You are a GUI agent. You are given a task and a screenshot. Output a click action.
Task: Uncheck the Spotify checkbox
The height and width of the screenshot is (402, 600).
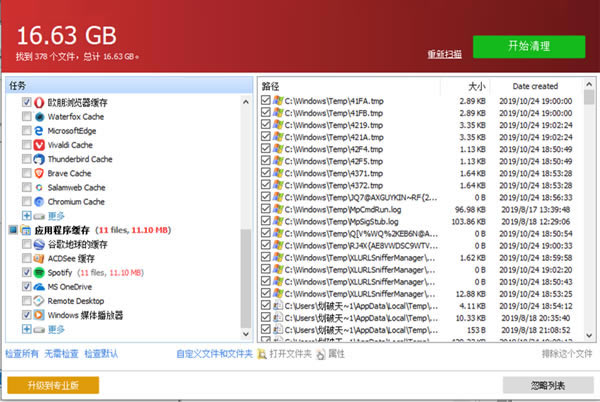click(26, 272)
